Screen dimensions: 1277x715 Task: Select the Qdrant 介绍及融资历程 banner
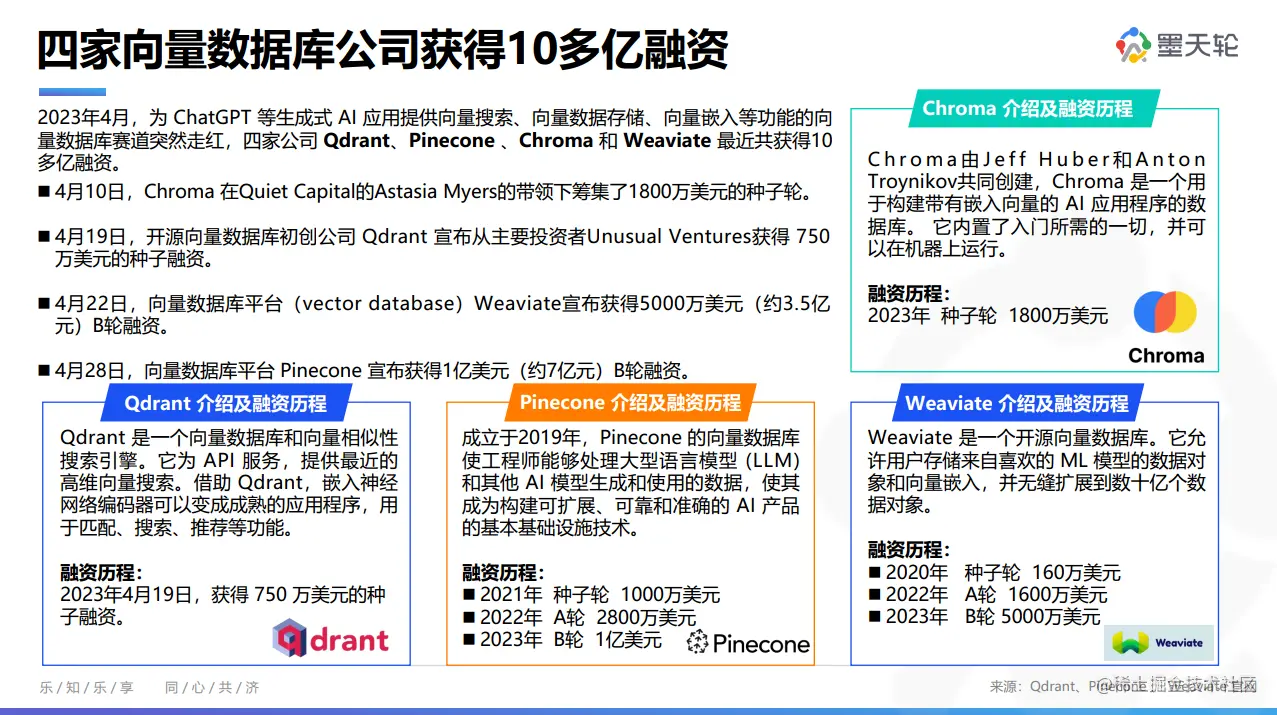coord(225,403)
